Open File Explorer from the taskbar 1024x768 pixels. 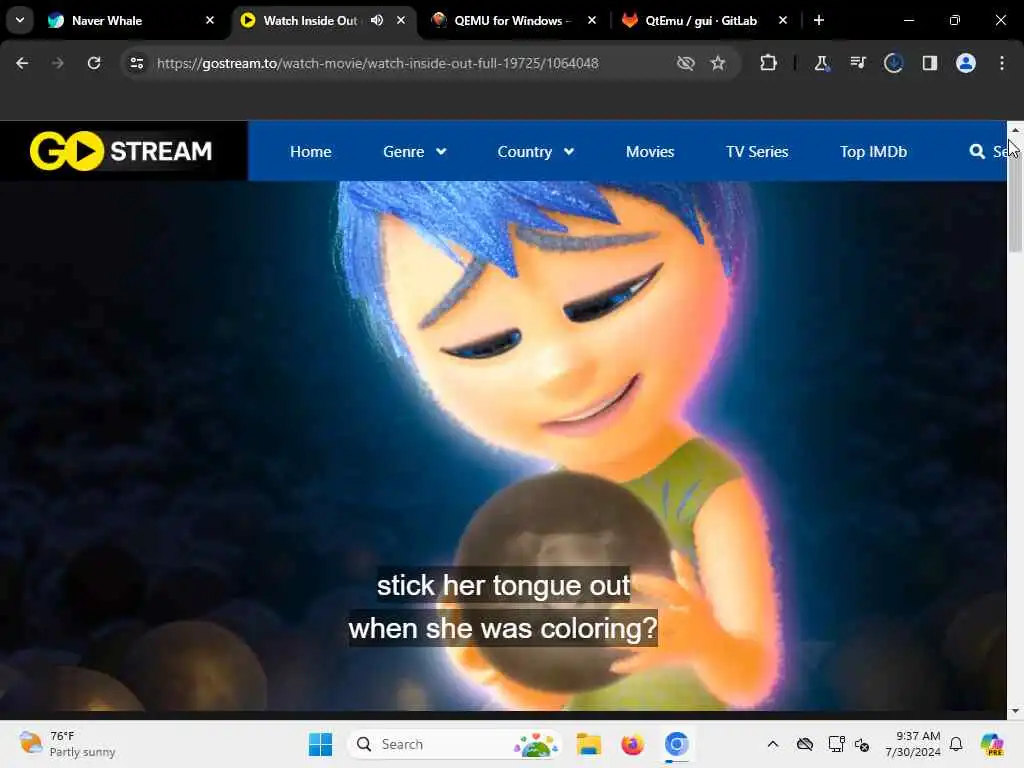588,744
